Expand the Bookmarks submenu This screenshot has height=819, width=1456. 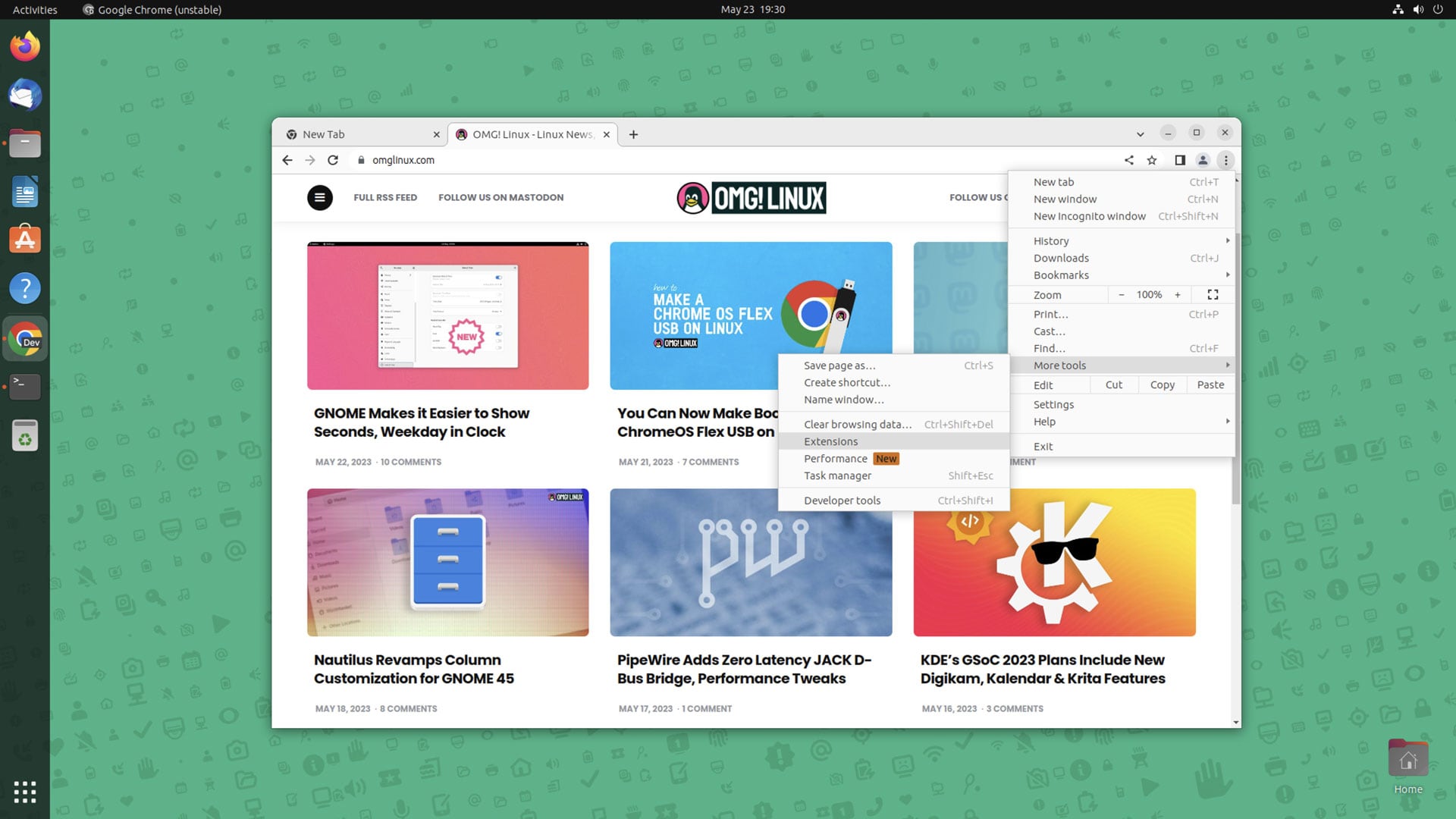(x=1122, y=275)
